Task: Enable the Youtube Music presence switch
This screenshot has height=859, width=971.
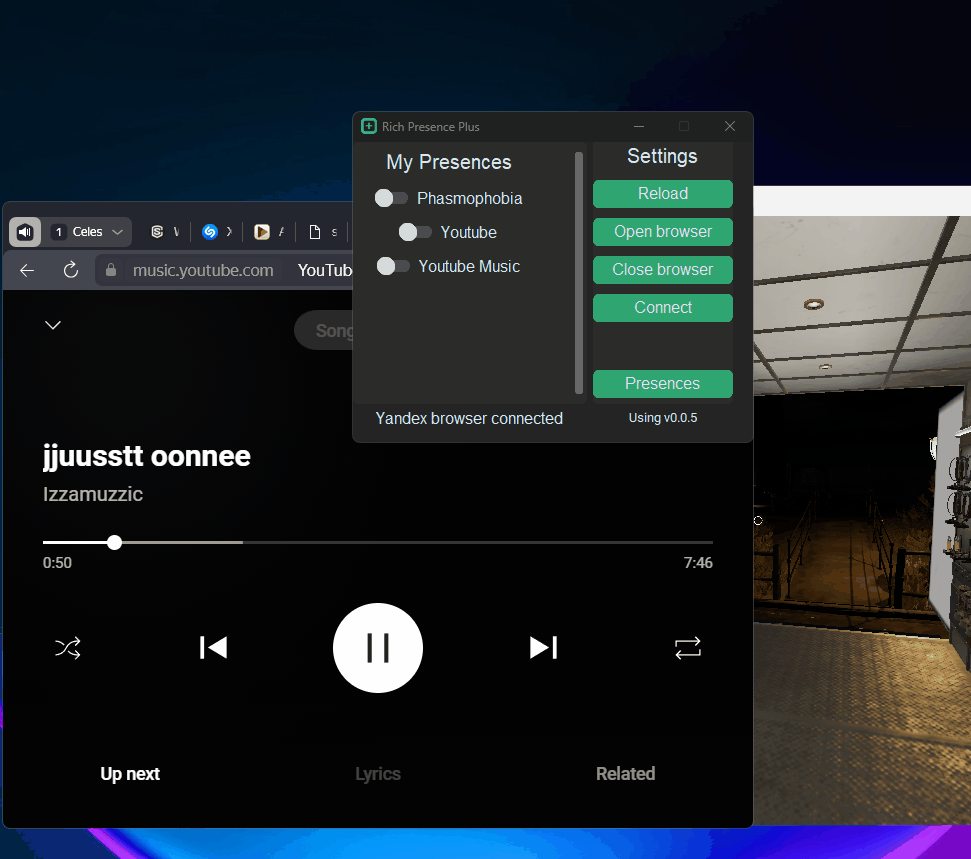Action: [393, 266]
